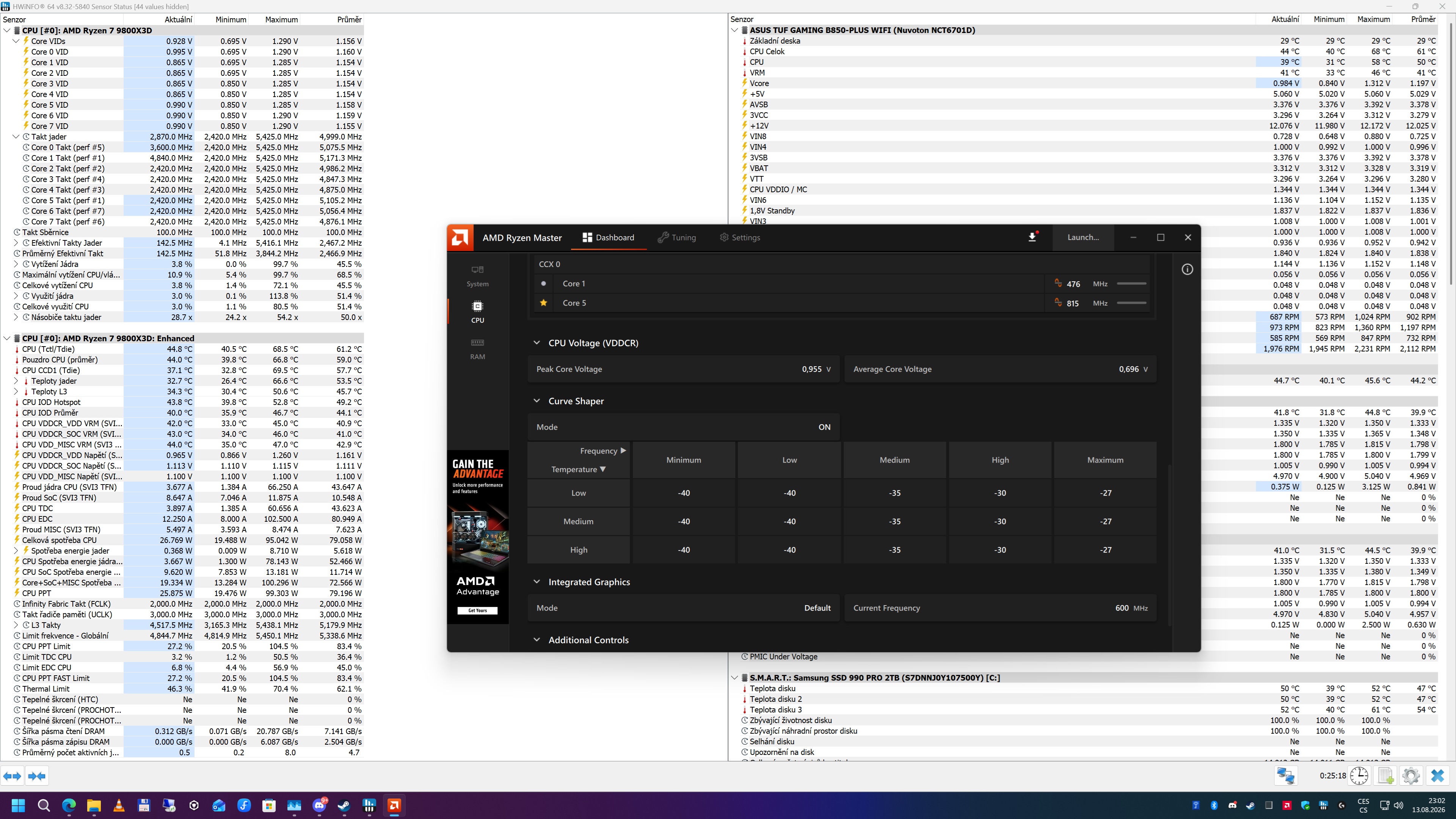1456x819 pixels.
Task: Open VLC media player from the taskbar
Action: (x=119, y=805)
